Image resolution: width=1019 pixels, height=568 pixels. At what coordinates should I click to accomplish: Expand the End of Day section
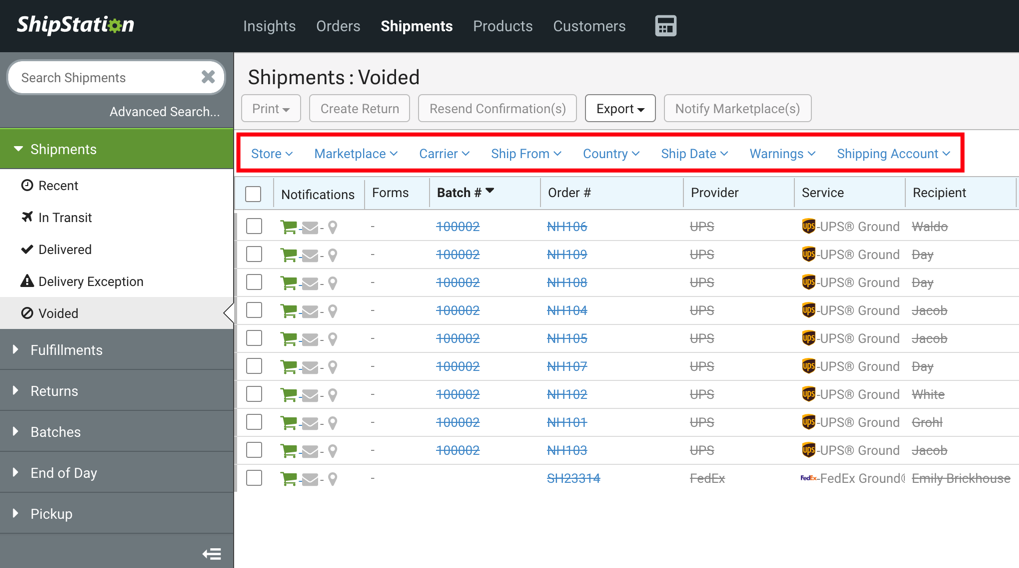(117, 473)
